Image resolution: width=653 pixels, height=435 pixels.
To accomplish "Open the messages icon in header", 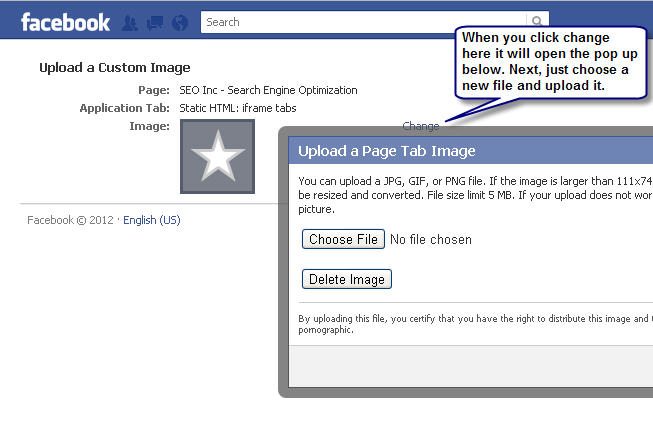I will [155, 23].
